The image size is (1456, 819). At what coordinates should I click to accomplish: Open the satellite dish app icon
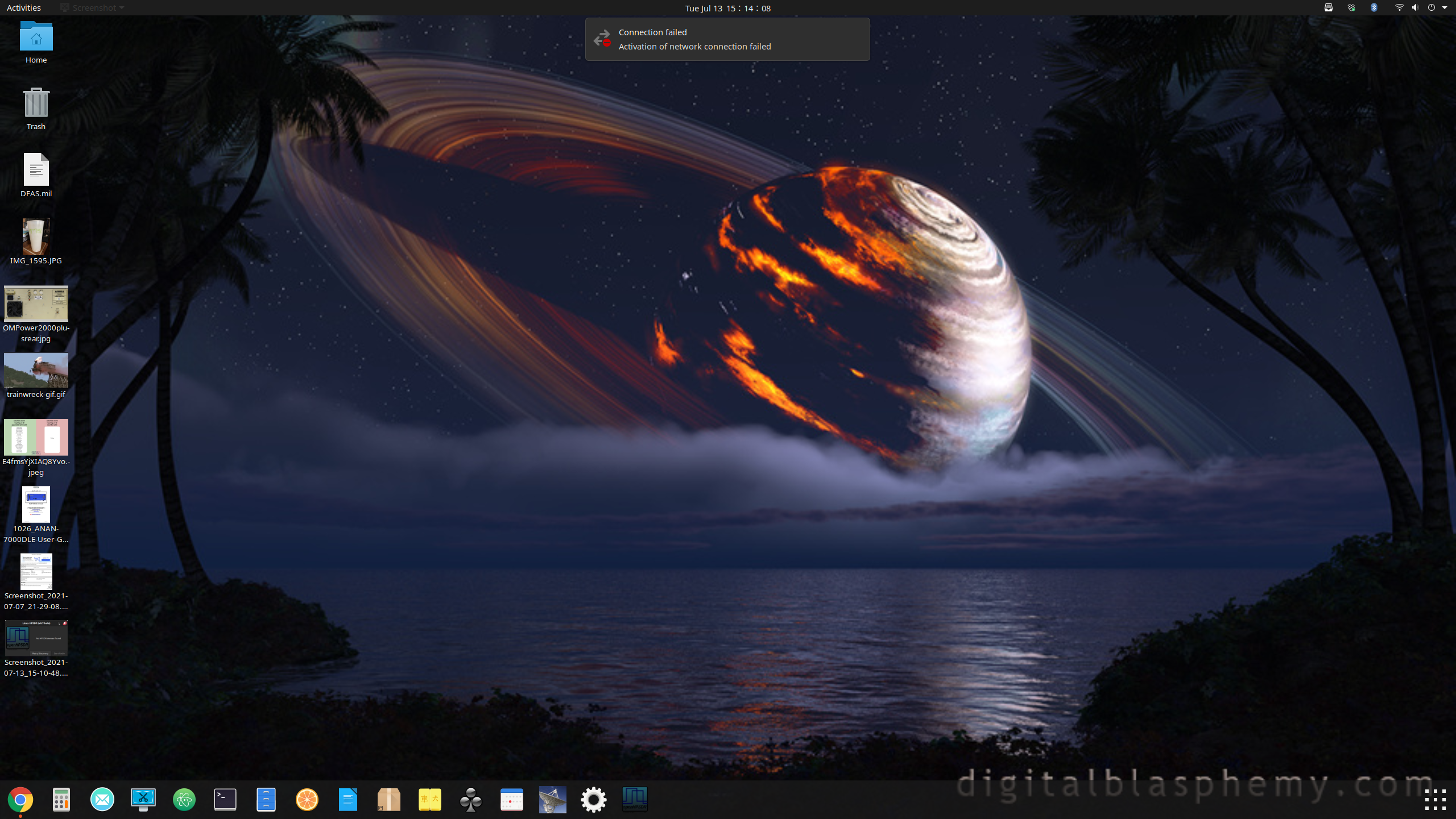click(553, 800)
